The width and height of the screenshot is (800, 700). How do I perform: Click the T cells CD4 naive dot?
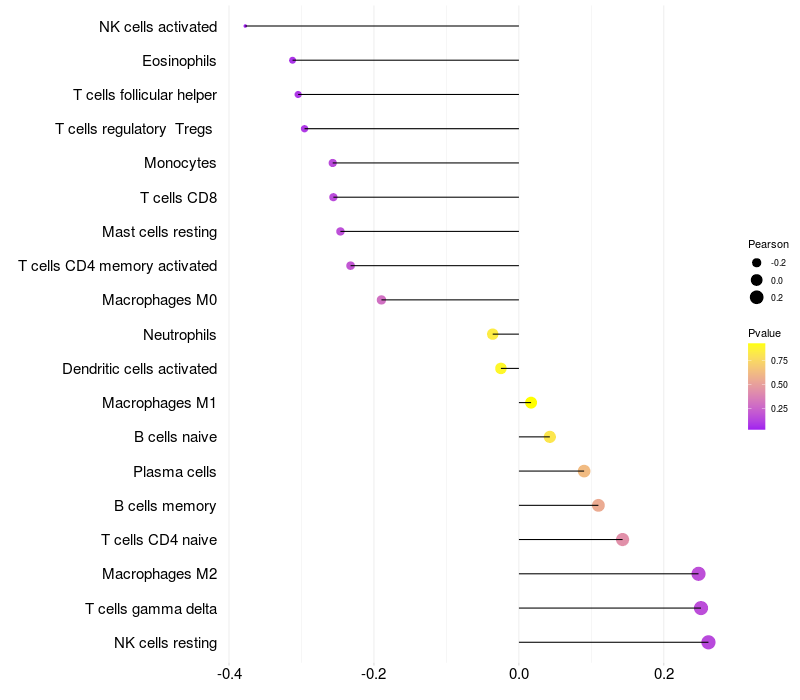(x=622, y=539)
